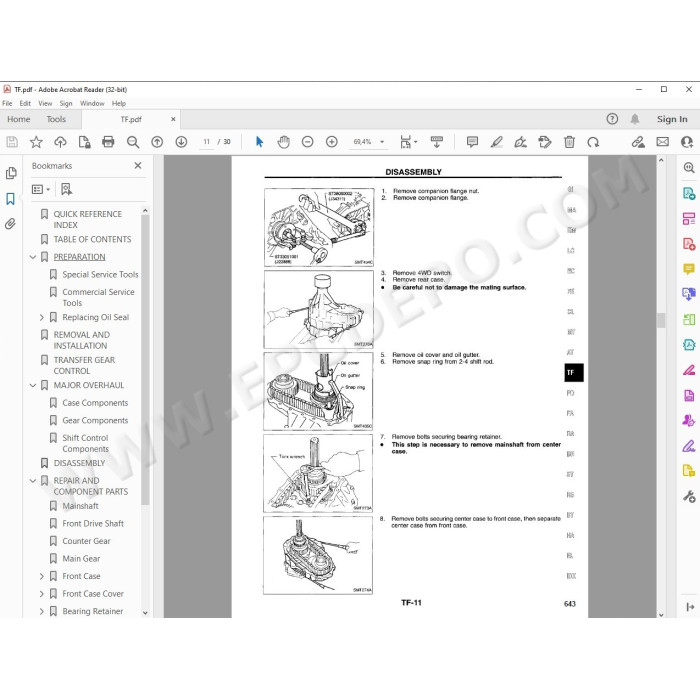This screenshot has height=700, width=700.
Task: Open the TABLE OF CONTENTS bookmark
Action: (92, 239)
